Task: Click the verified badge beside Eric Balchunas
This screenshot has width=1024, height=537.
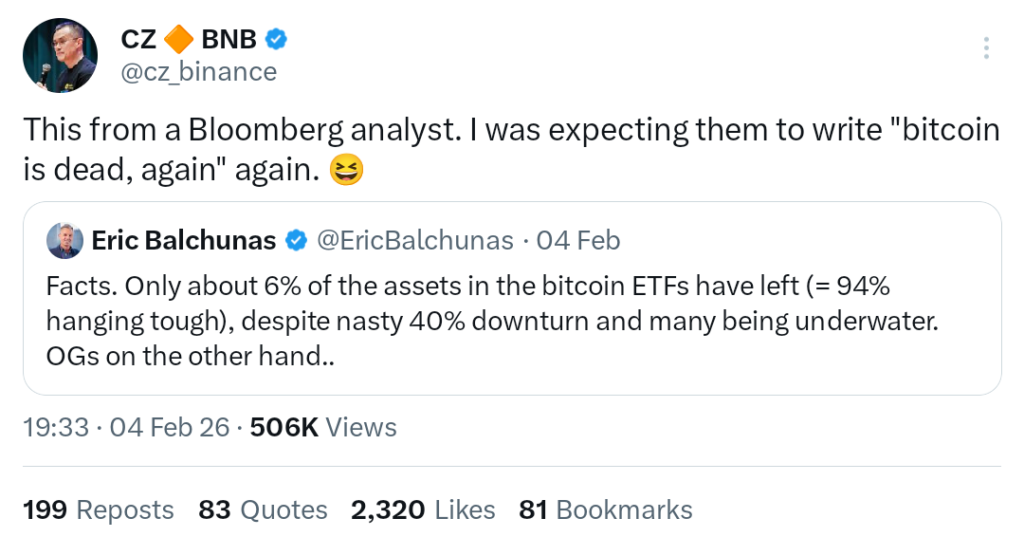Action: 296,241
